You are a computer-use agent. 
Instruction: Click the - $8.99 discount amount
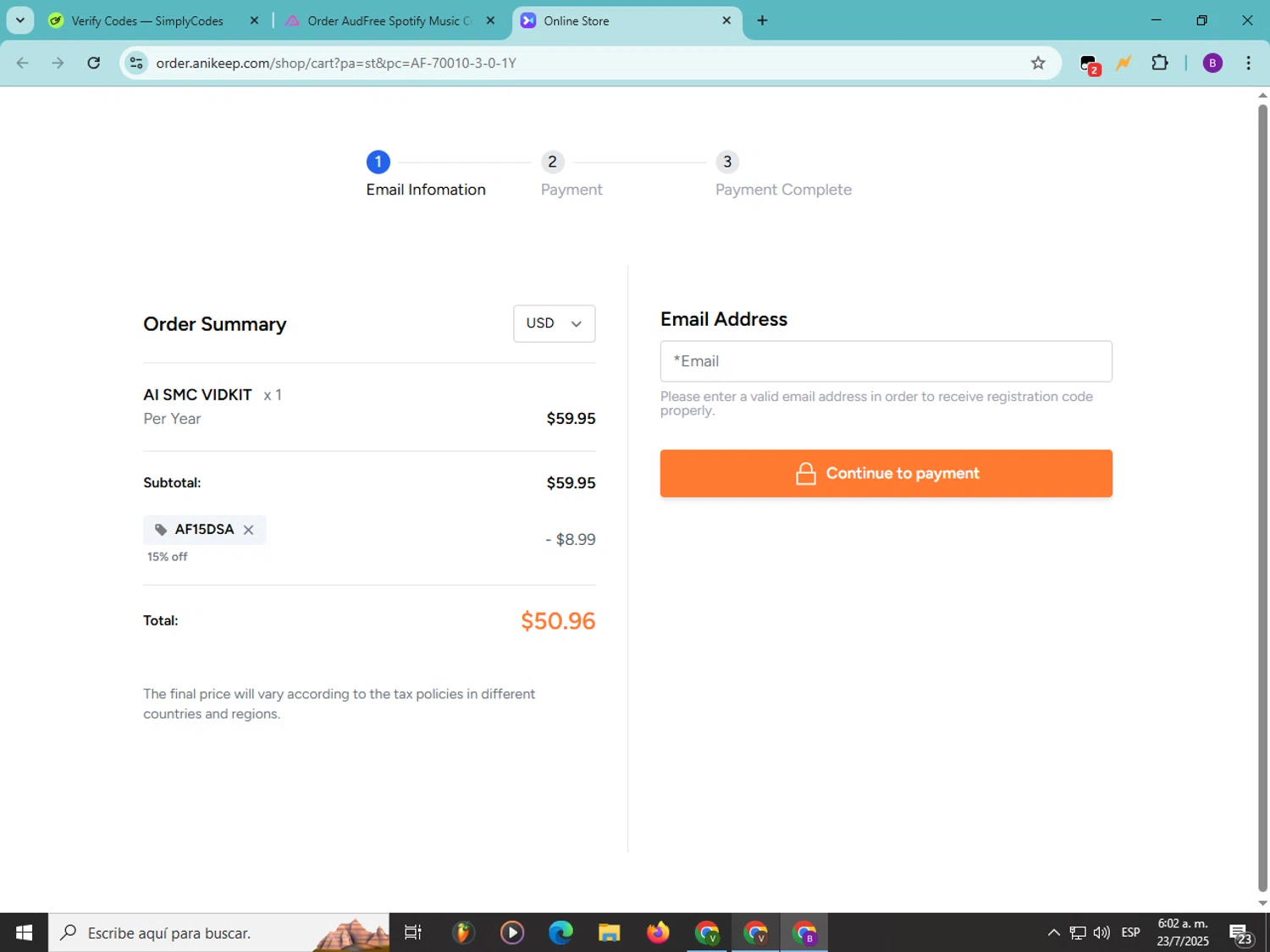pos(571,540)
